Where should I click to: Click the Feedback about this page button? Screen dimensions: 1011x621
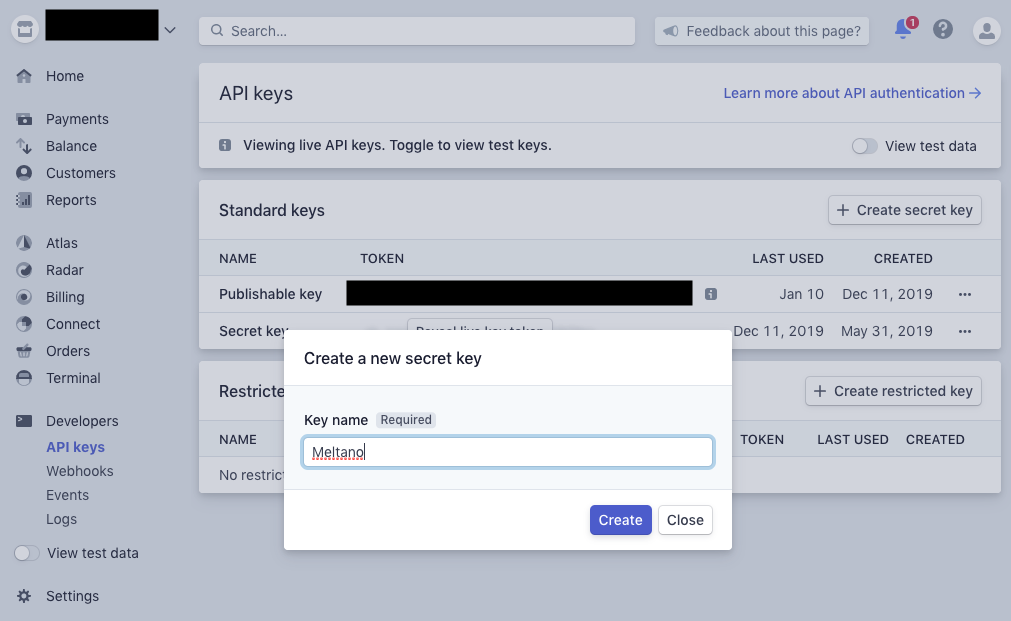click(761, 31)
